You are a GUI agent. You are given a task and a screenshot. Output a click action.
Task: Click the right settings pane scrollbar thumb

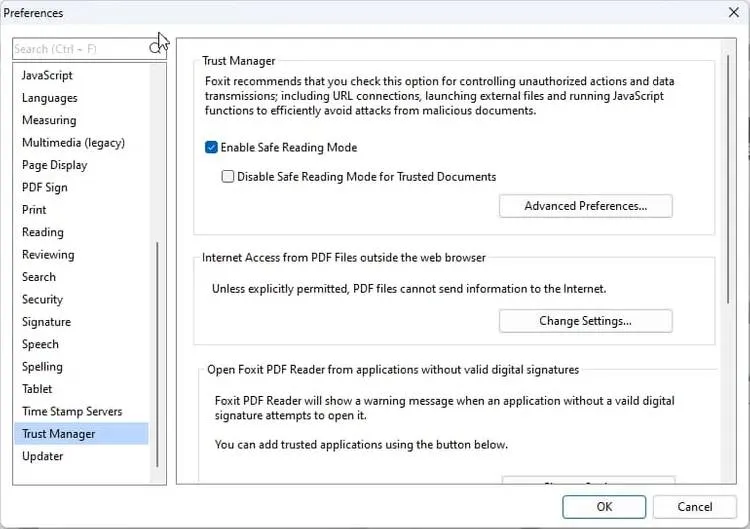coord(728,179)
